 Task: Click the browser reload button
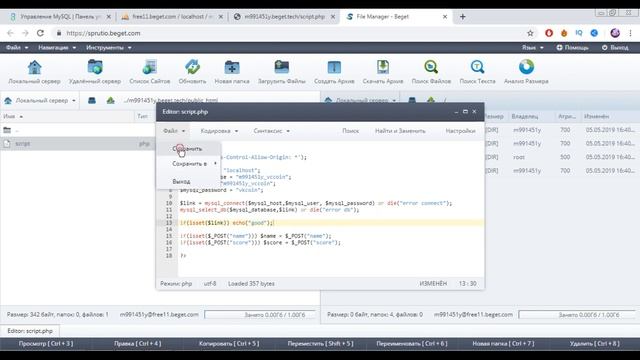pyautogui.click(x=40, y=33)
